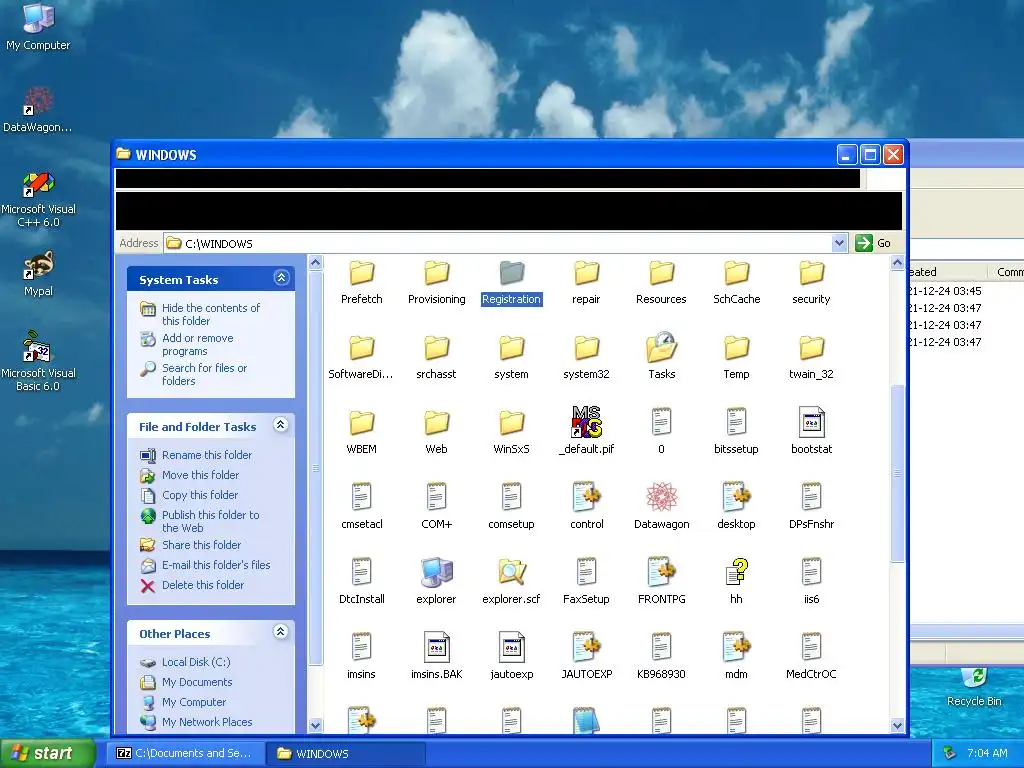Collapse the Other Places panel
This screenshot has width=1024, height=768.
[x=281, y=632]
